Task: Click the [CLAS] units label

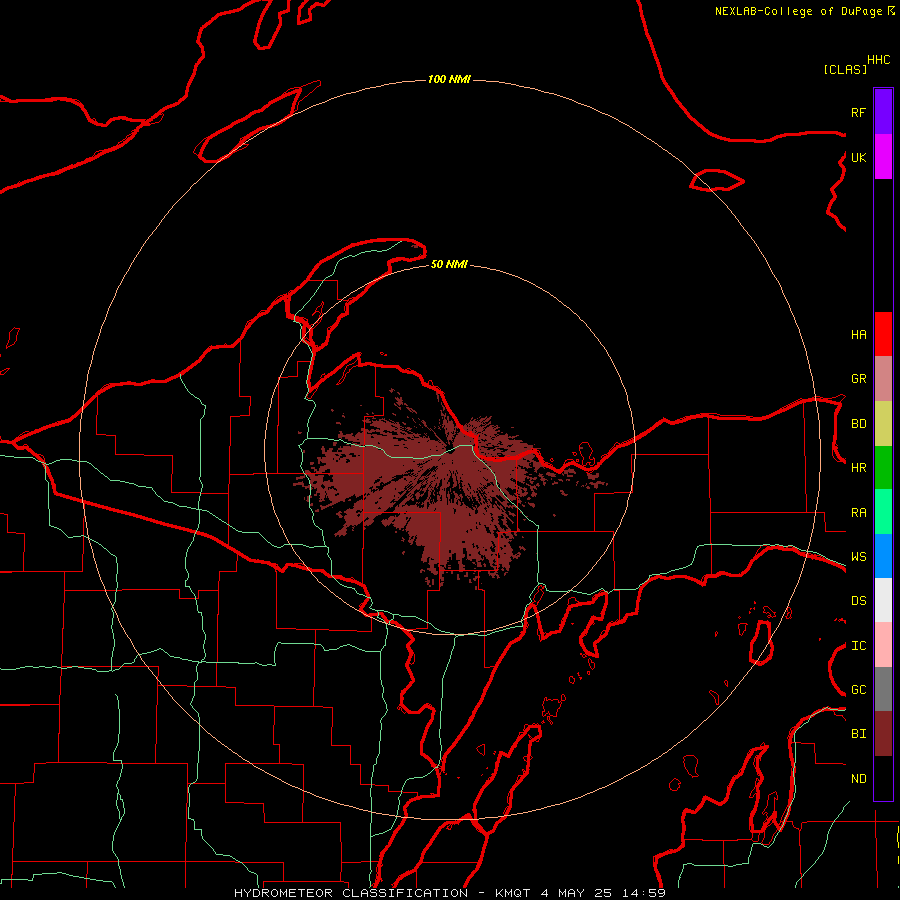Action: [x=845, y=69]
